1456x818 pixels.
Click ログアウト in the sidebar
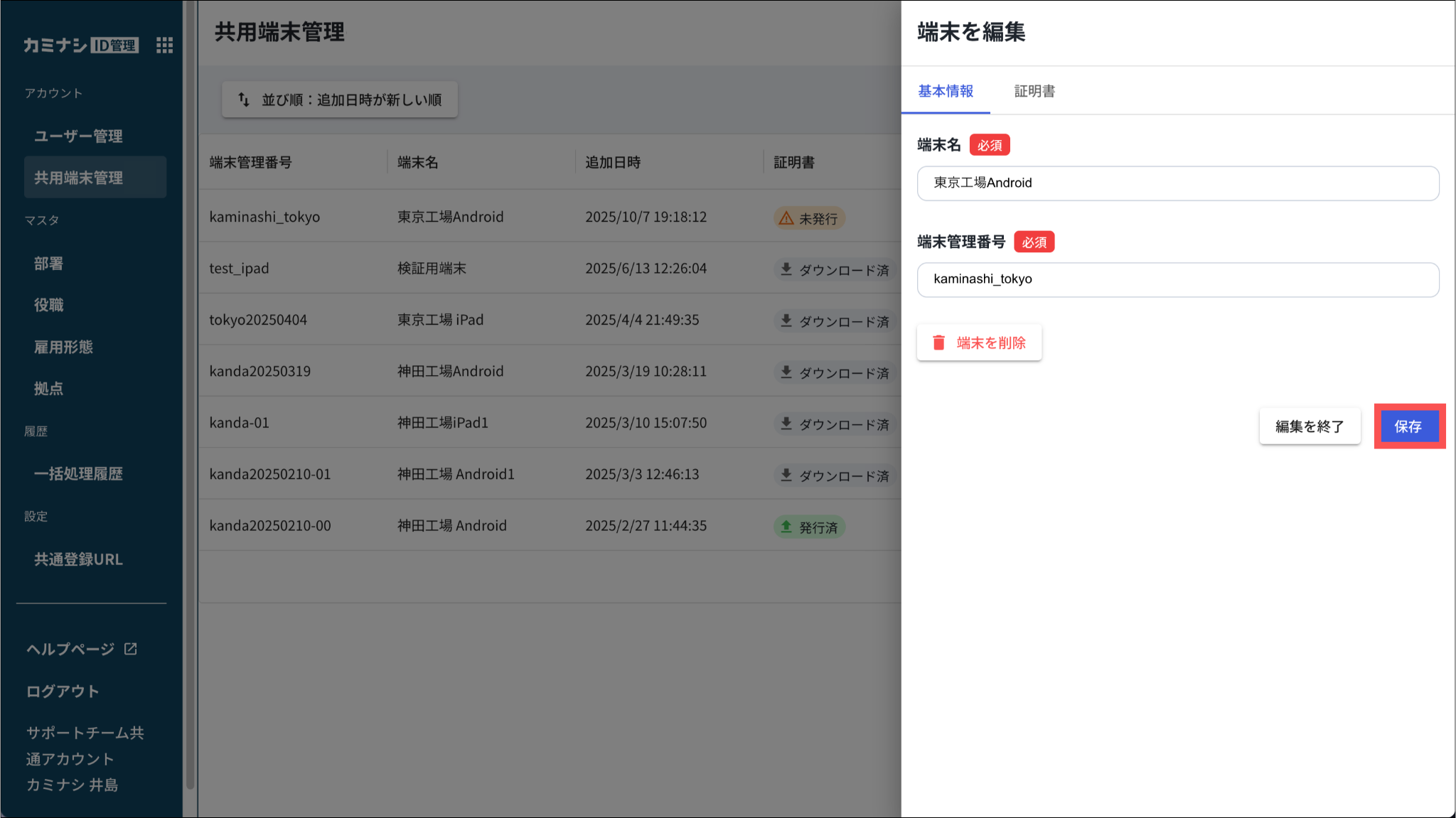click(x=63, y=691)
